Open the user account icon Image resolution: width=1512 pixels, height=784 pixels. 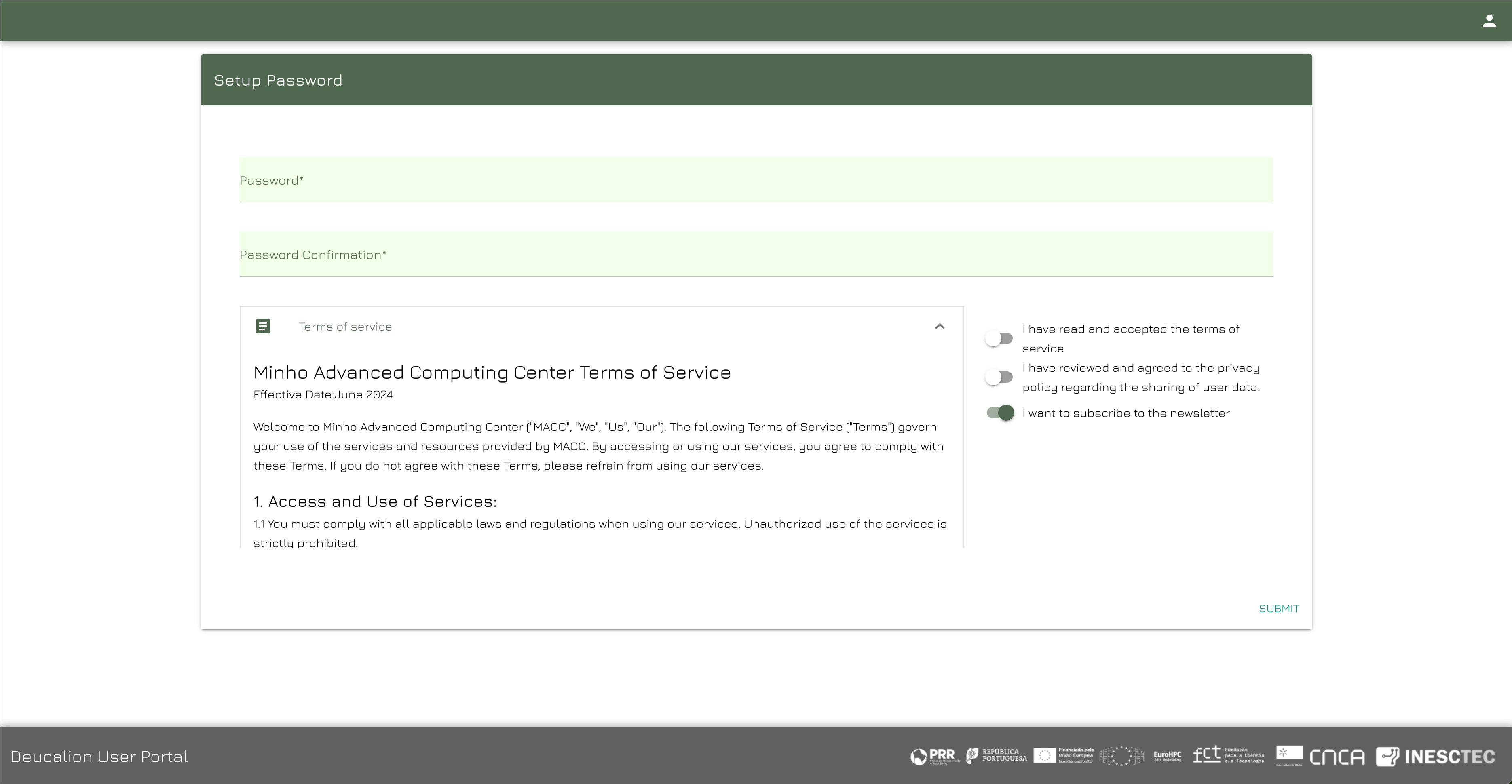(1489, 21)
